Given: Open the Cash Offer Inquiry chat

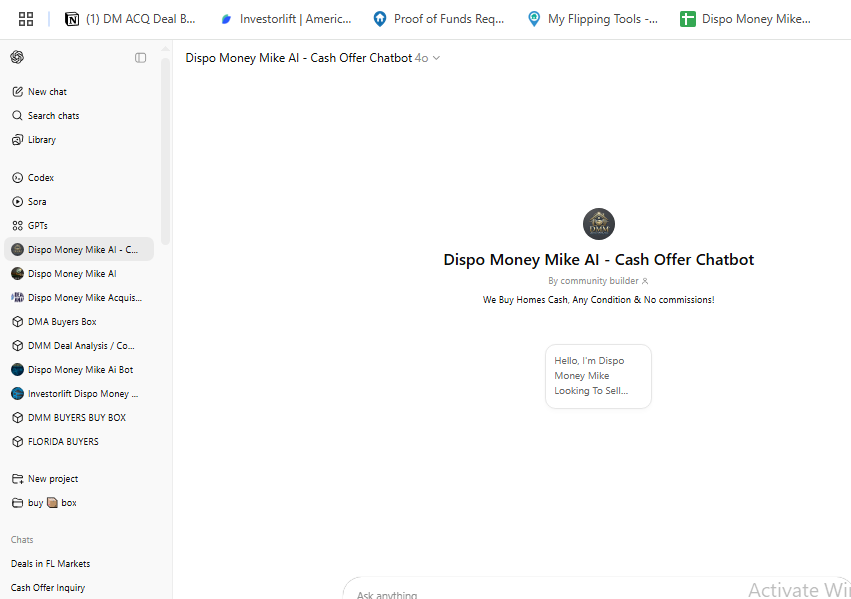Looking at the screenshot, I should pyautogui.click(x=79, y=587).
